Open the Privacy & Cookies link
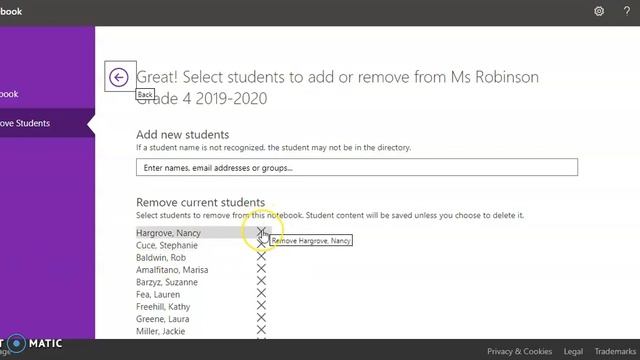Viewport: 640px width, 360px height. tap(519, 351)
